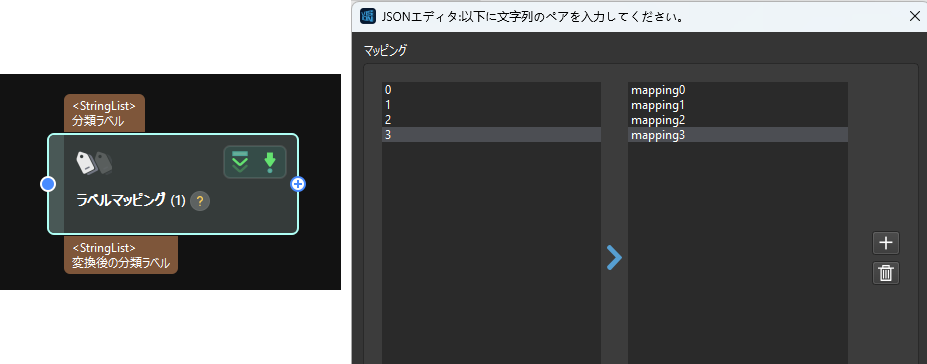This screenshot has width=927, height=364.
Task: Click the blue circle port on the step's left edge
Action: click(48, 184)
